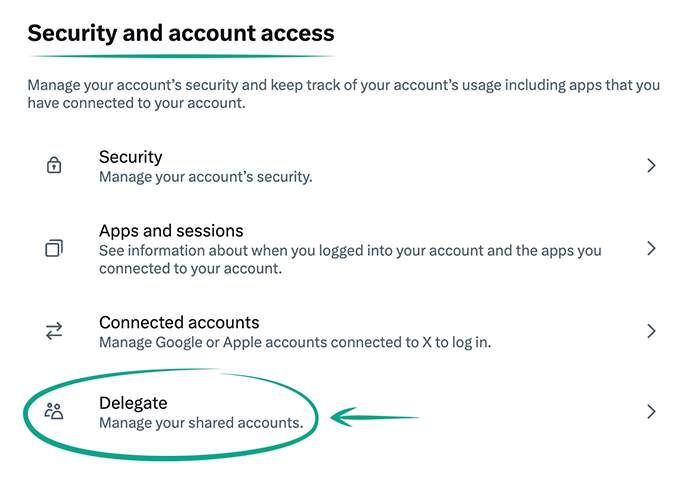Click the green arrow pointing at Delegate

[375, 415]
